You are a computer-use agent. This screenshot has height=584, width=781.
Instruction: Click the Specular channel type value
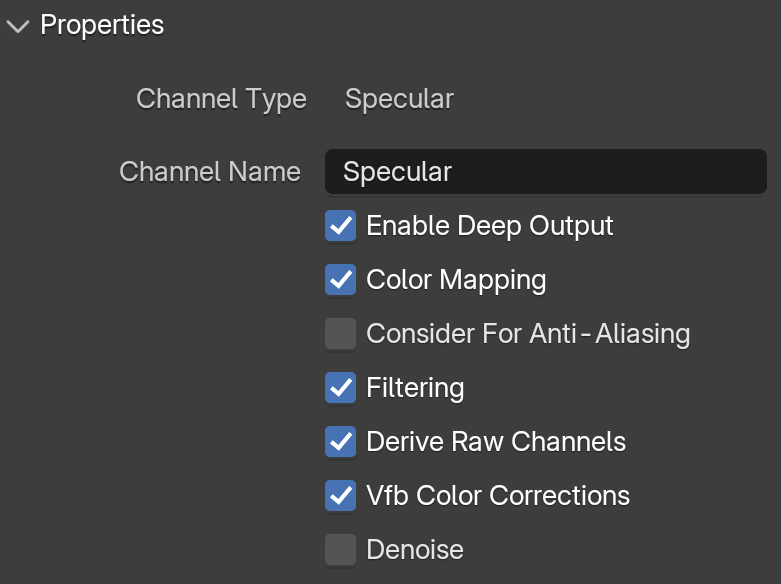coord(399,99)
